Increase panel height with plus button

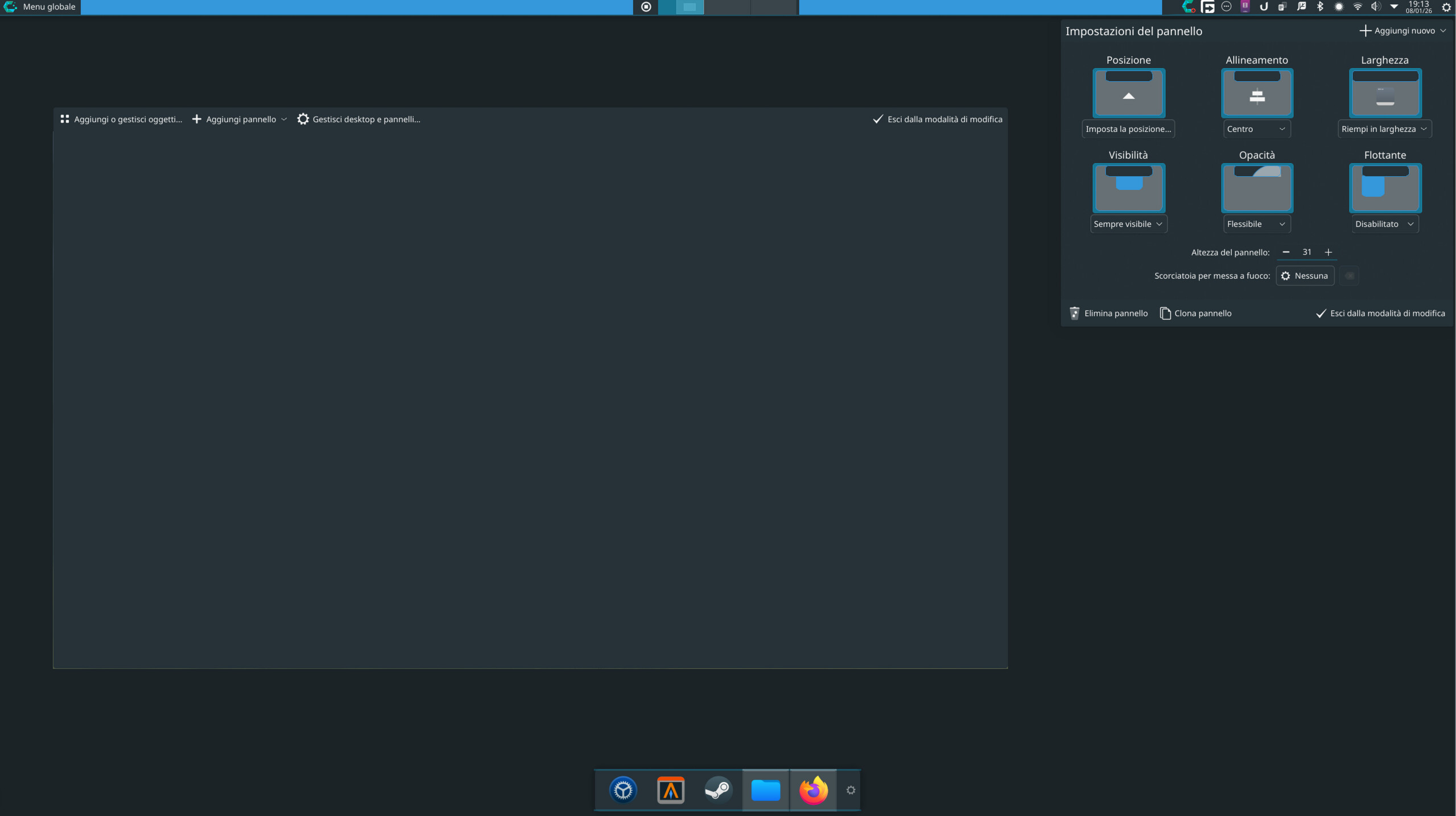1328,252
